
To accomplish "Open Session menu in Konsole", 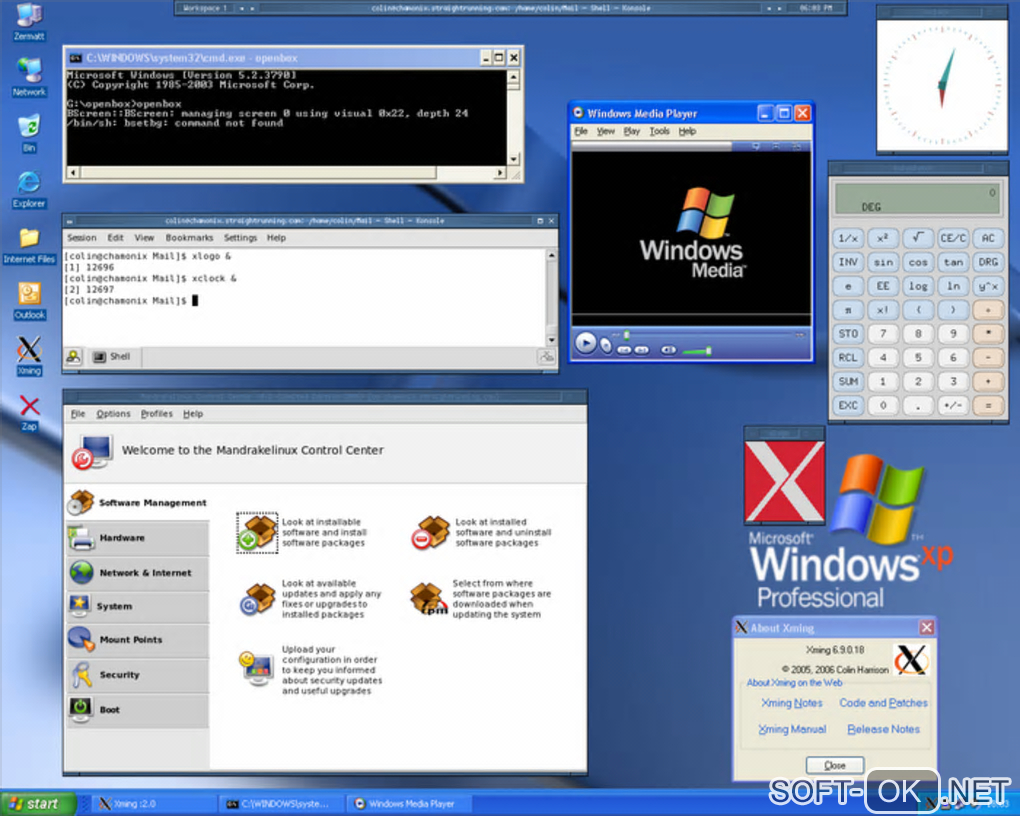I will coord(82,238).
